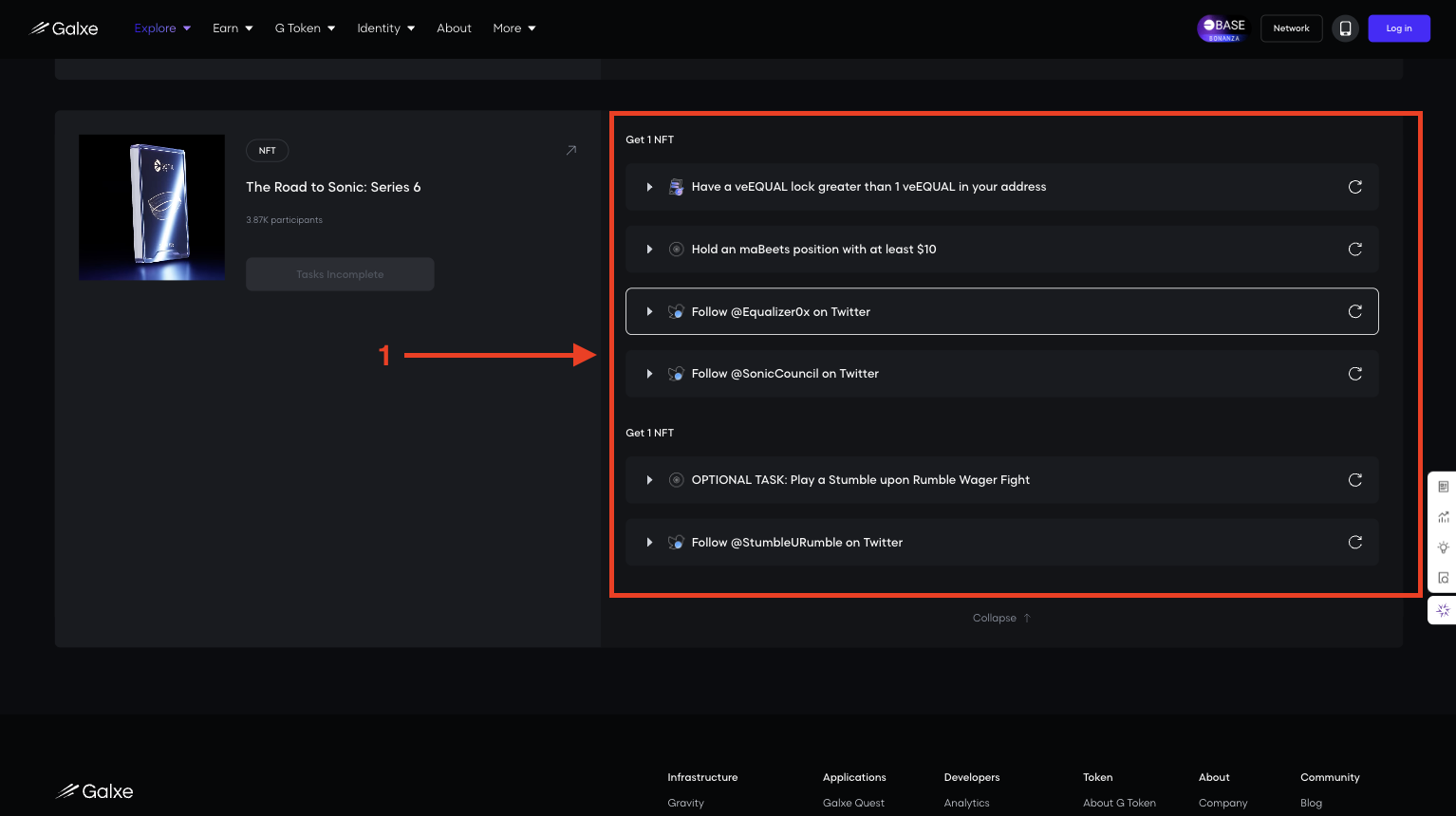This screenshot has width=1456, height=816.
Task: Click the Log in button
Action: 1398,28
